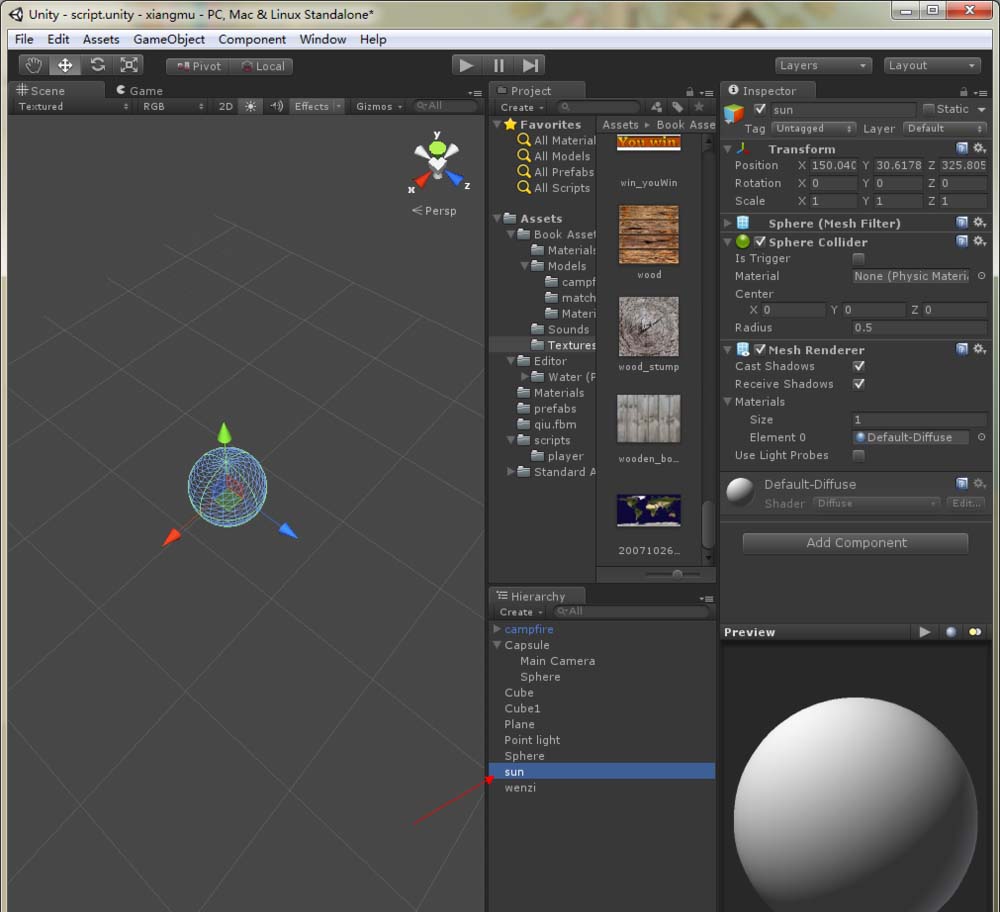Open the Layers dropdown
Image resolution: width=1000 pixels, height=912 pixels.
[x=823, y=65]
